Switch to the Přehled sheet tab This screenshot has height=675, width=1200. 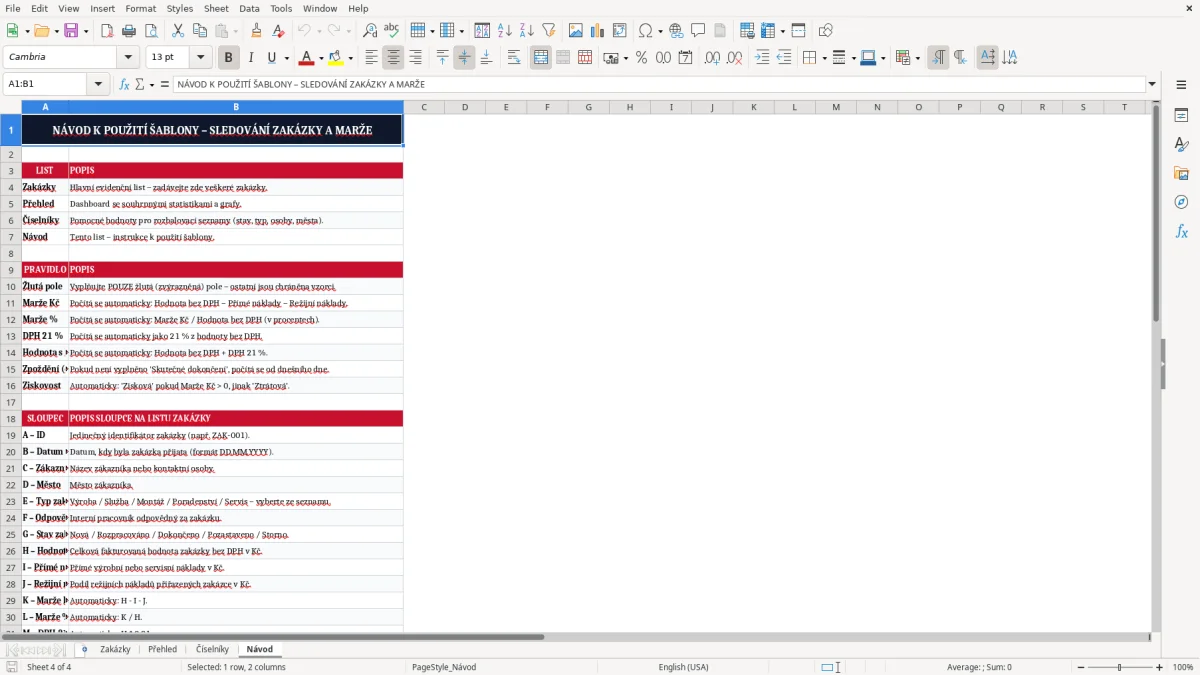(x=162, y=650)
